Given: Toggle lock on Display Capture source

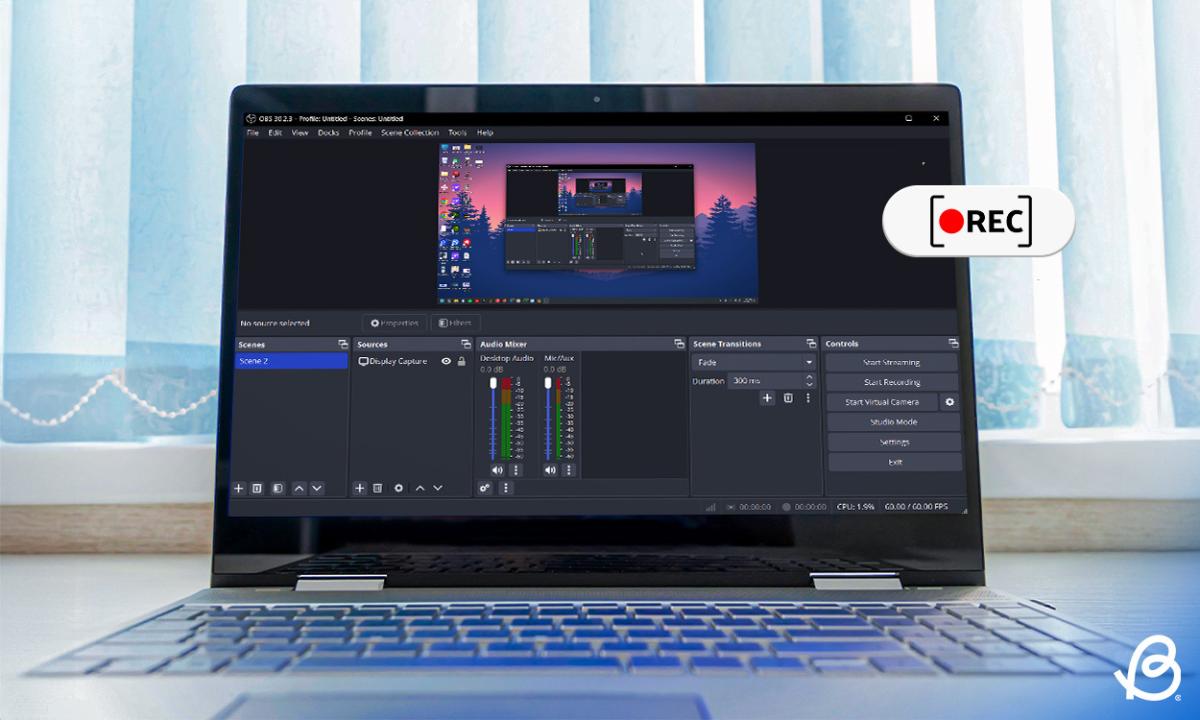Looking at the screenshot, I should point(461,361).
